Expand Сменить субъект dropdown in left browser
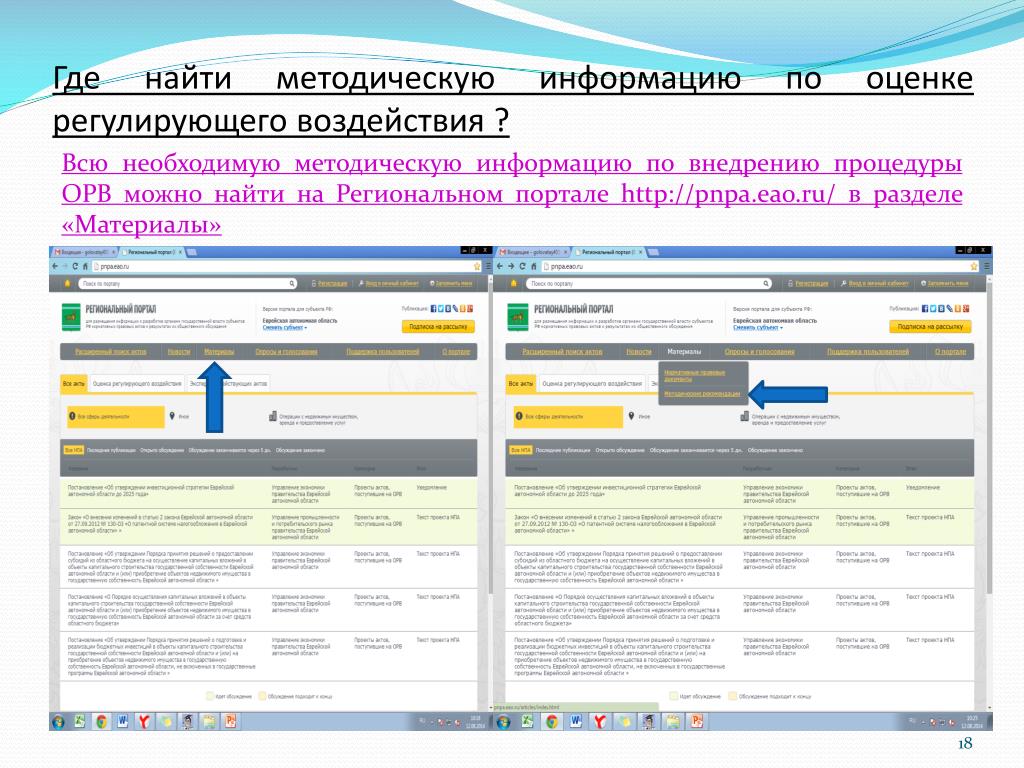 point(284,328)
